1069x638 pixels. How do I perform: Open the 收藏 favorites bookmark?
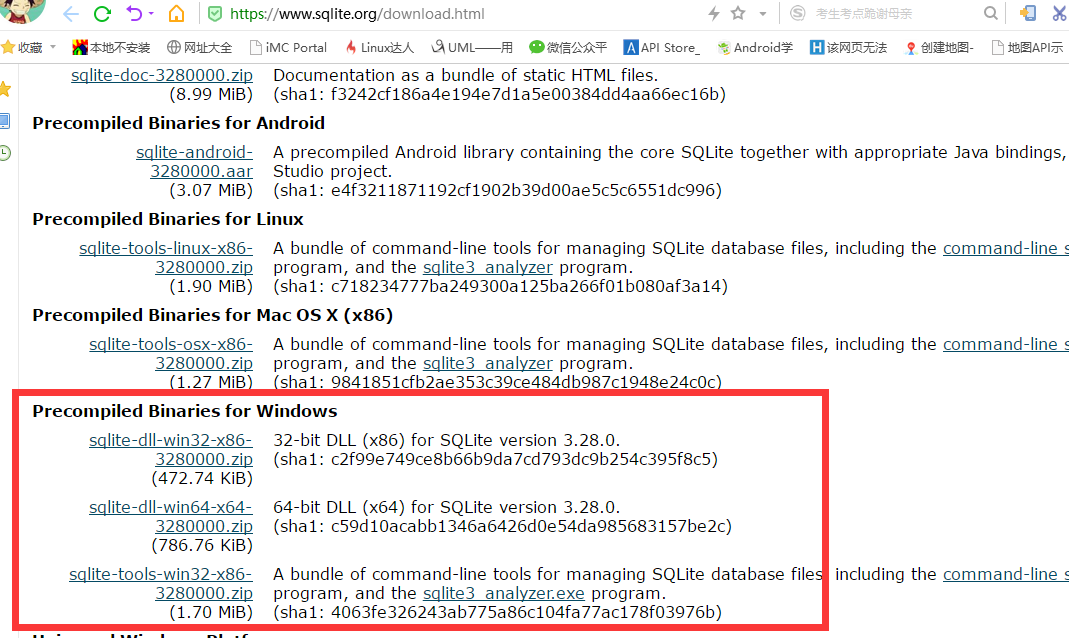click(x=22, y=47)
